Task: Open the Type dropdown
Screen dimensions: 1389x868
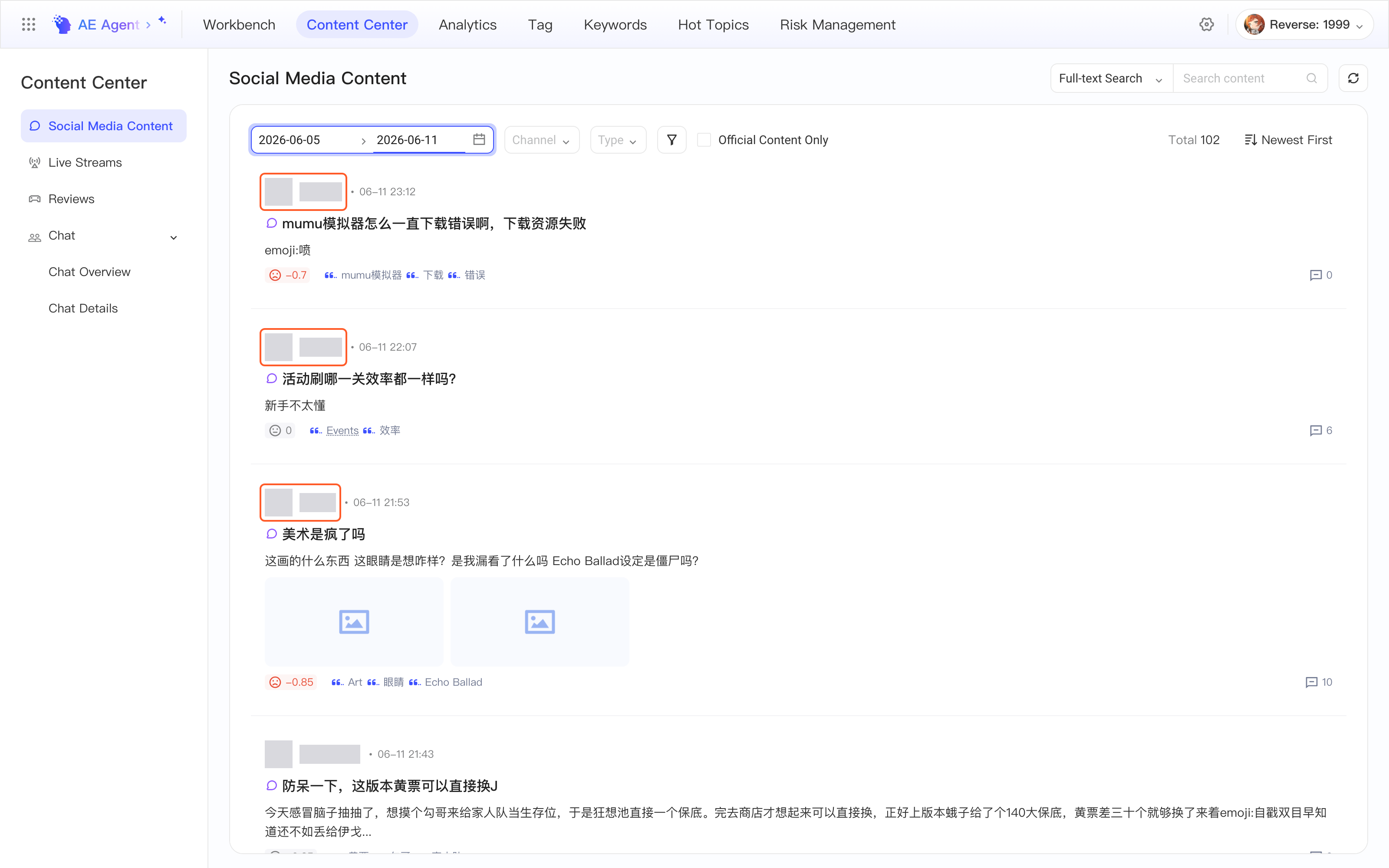Action: (x=618, y=139)
